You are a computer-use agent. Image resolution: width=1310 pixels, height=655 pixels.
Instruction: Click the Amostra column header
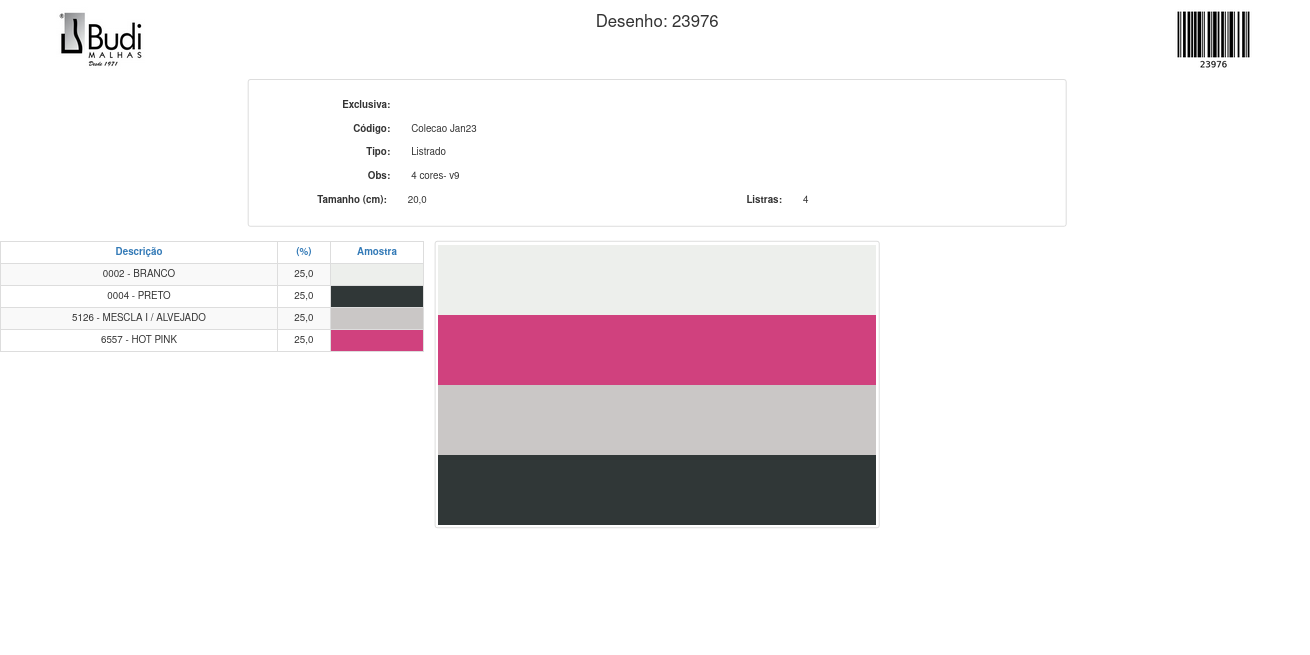coord(377,252)
